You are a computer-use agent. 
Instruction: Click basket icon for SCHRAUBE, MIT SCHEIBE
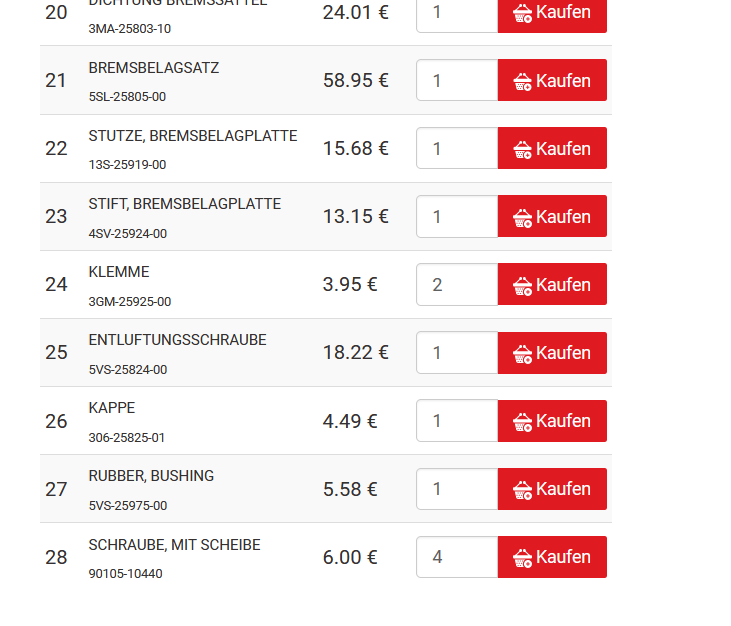click(x=522, y=558)
